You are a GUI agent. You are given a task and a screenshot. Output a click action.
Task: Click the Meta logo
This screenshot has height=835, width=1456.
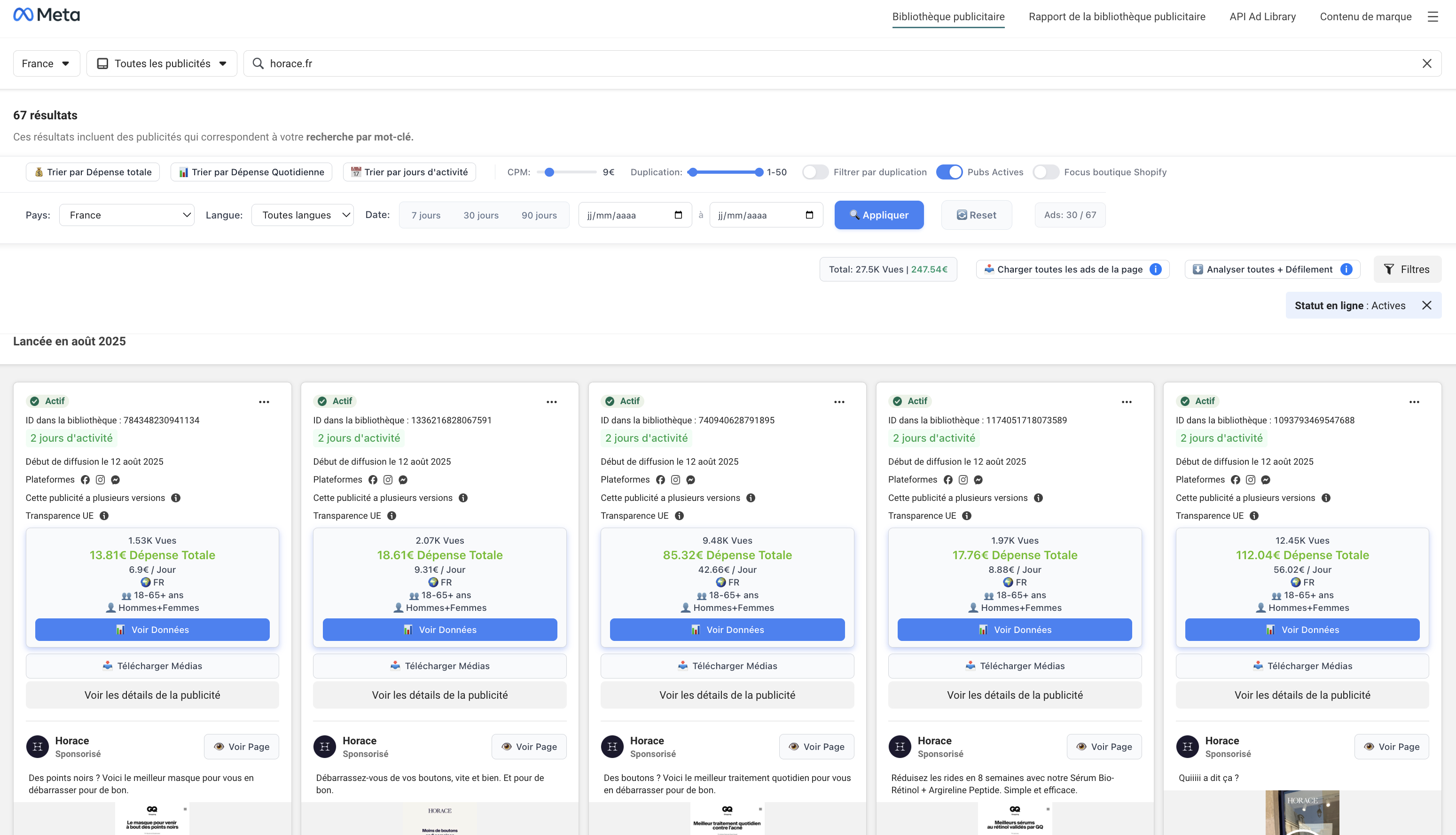47,15
